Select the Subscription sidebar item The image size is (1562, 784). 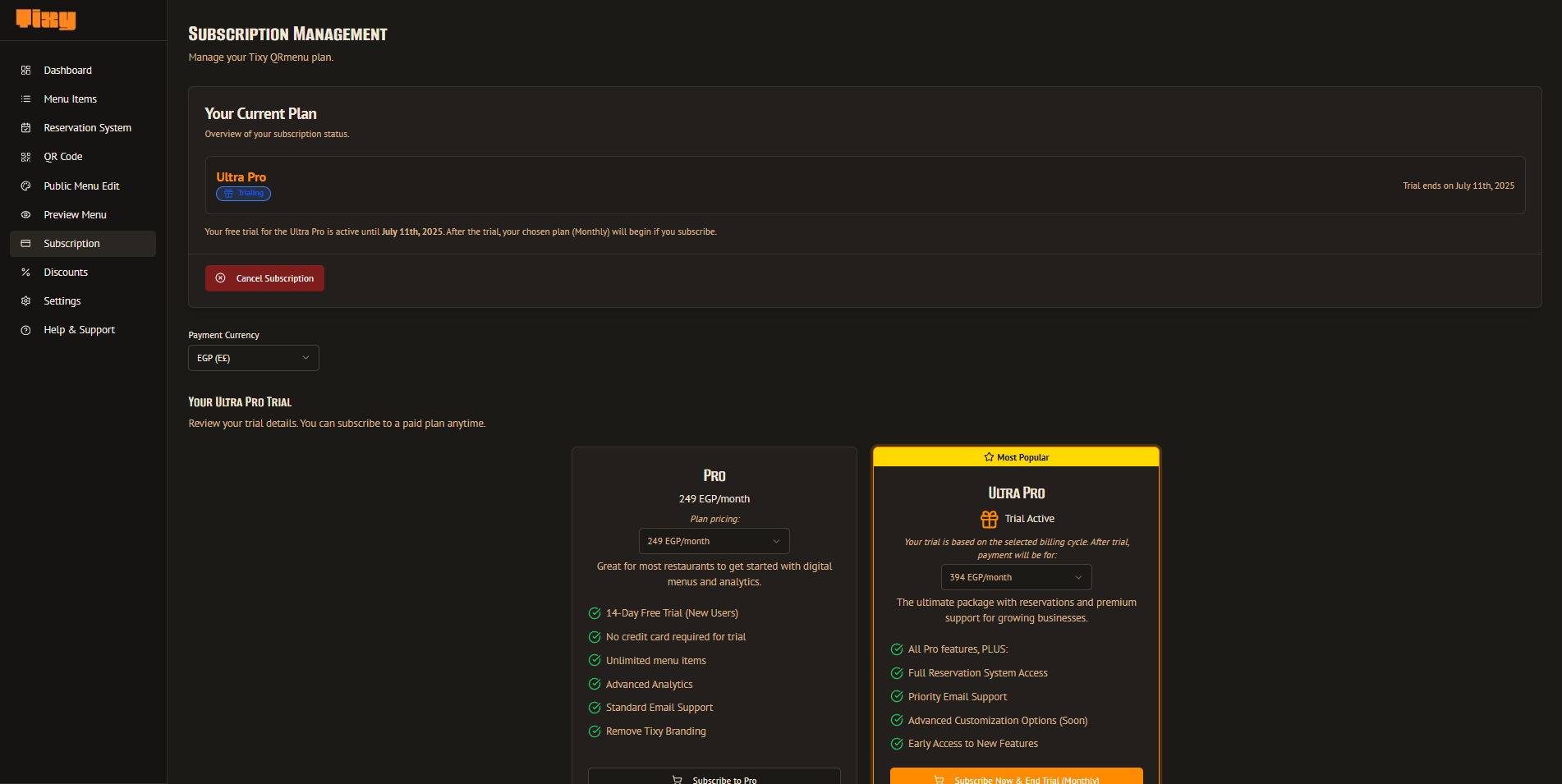coord(83,244)
